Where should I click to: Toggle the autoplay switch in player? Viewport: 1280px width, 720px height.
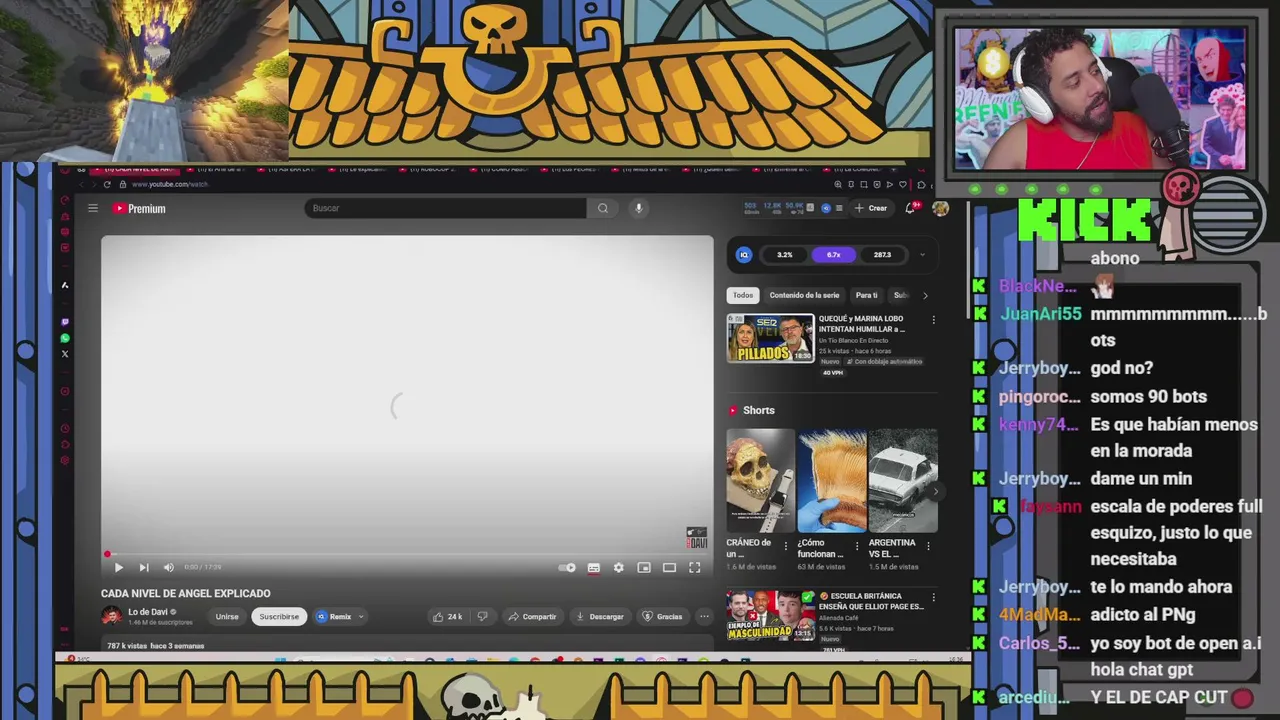(567, 567)
